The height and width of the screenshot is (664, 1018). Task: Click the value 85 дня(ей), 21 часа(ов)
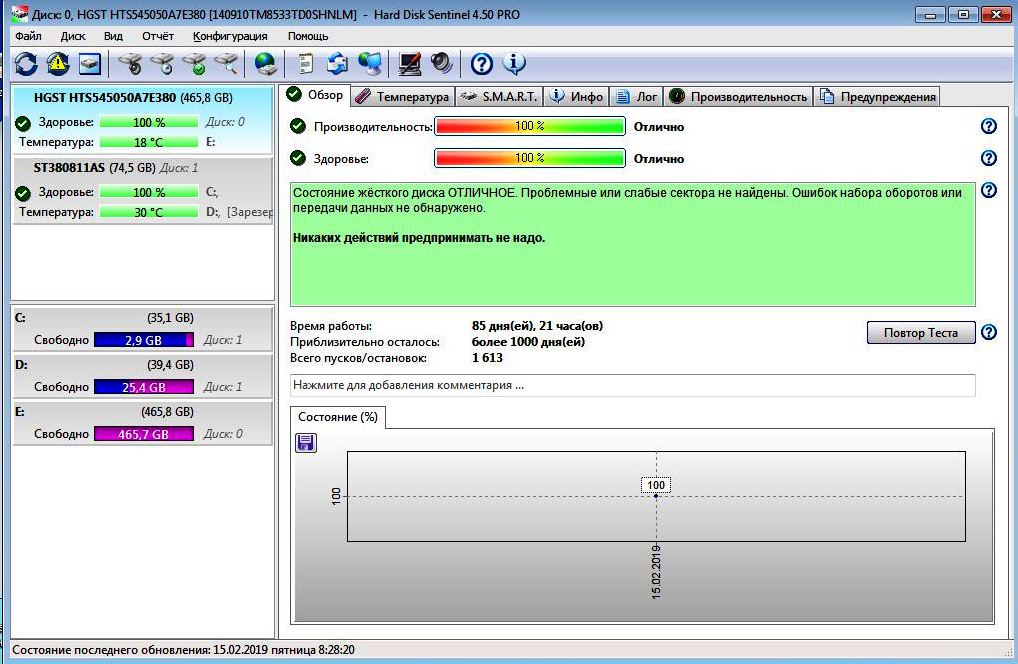coord(538,326)
